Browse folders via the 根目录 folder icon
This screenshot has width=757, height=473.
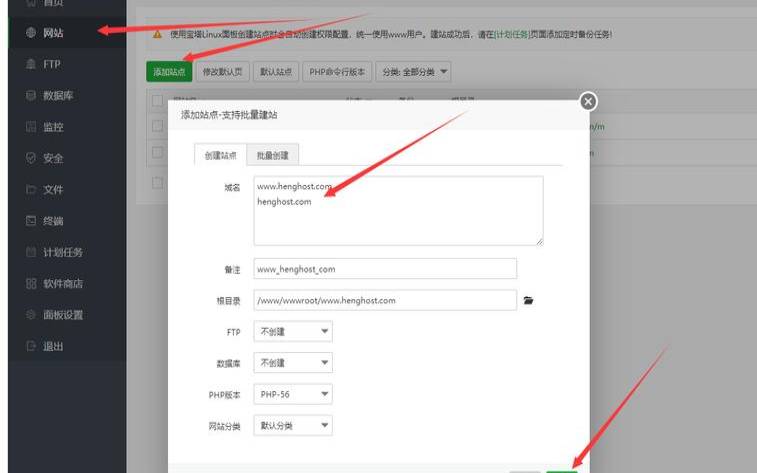(528, 300)
